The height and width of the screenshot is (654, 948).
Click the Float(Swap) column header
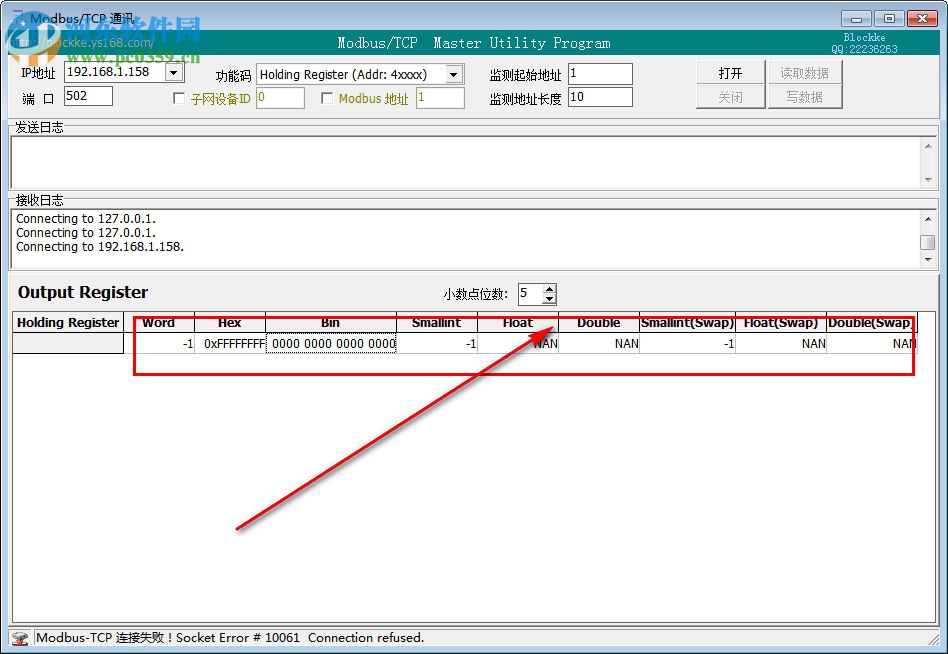pyautogui.click(x=781, y=323)
